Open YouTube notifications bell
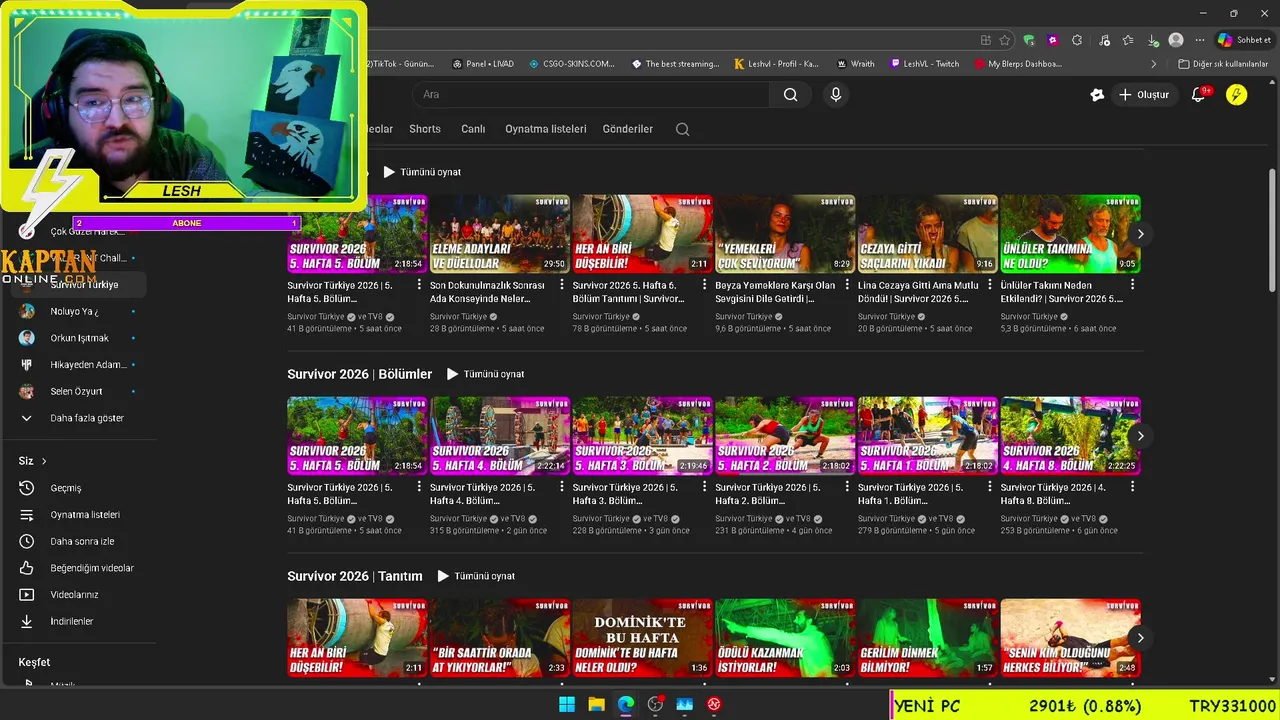 pyautogui.click(x=1199, y=95)
